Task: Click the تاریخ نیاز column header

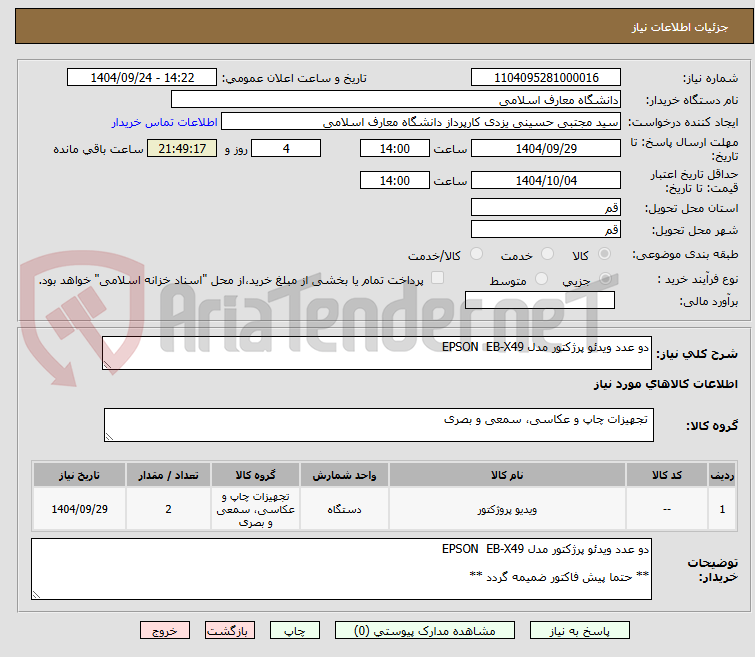Action: coord(79,475)
